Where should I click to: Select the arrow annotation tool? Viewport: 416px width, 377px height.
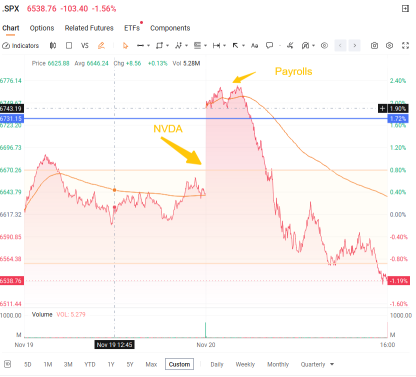(x=236, y=46)
